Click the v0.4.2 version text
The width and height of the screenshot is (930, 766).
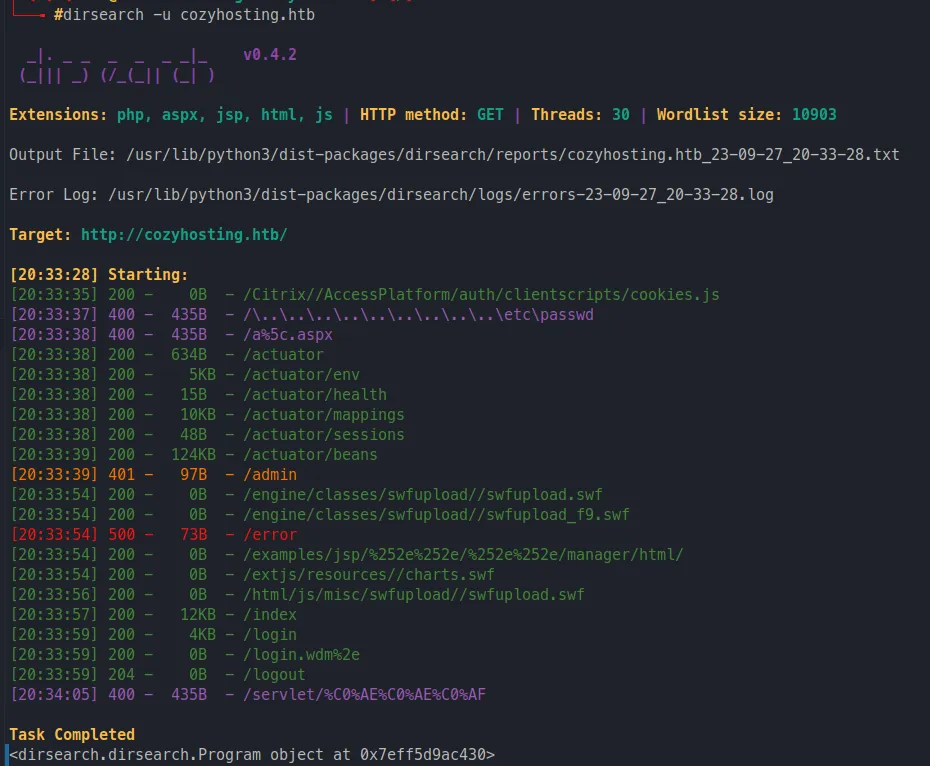(270, 55)
